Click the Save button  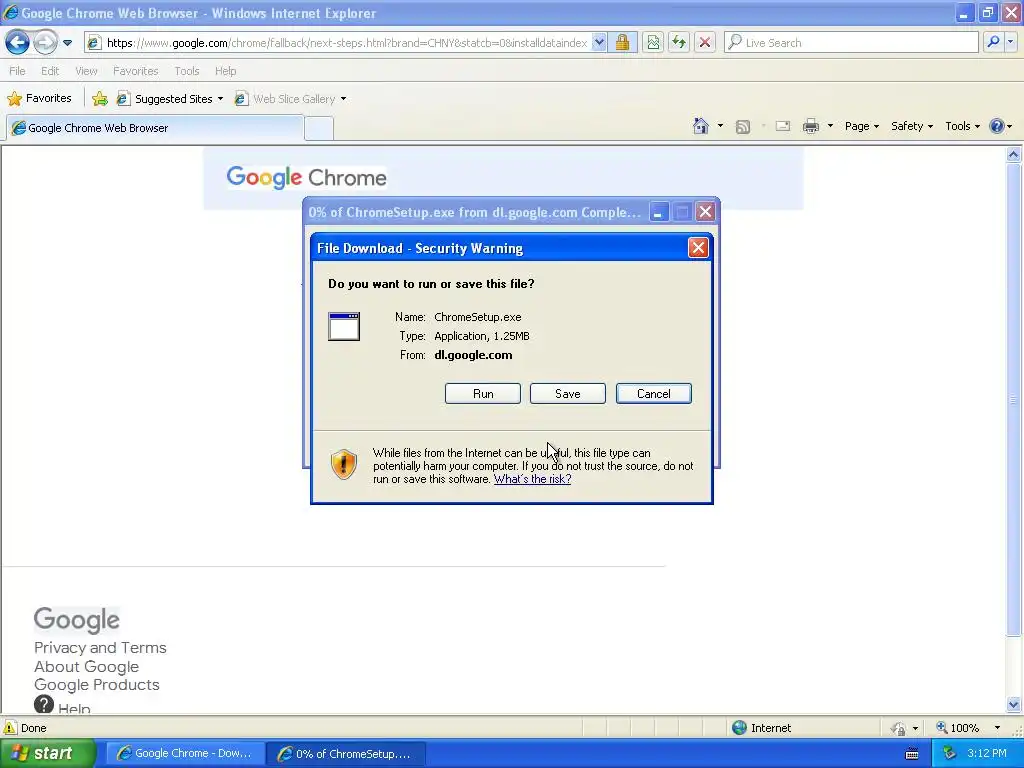568,394
